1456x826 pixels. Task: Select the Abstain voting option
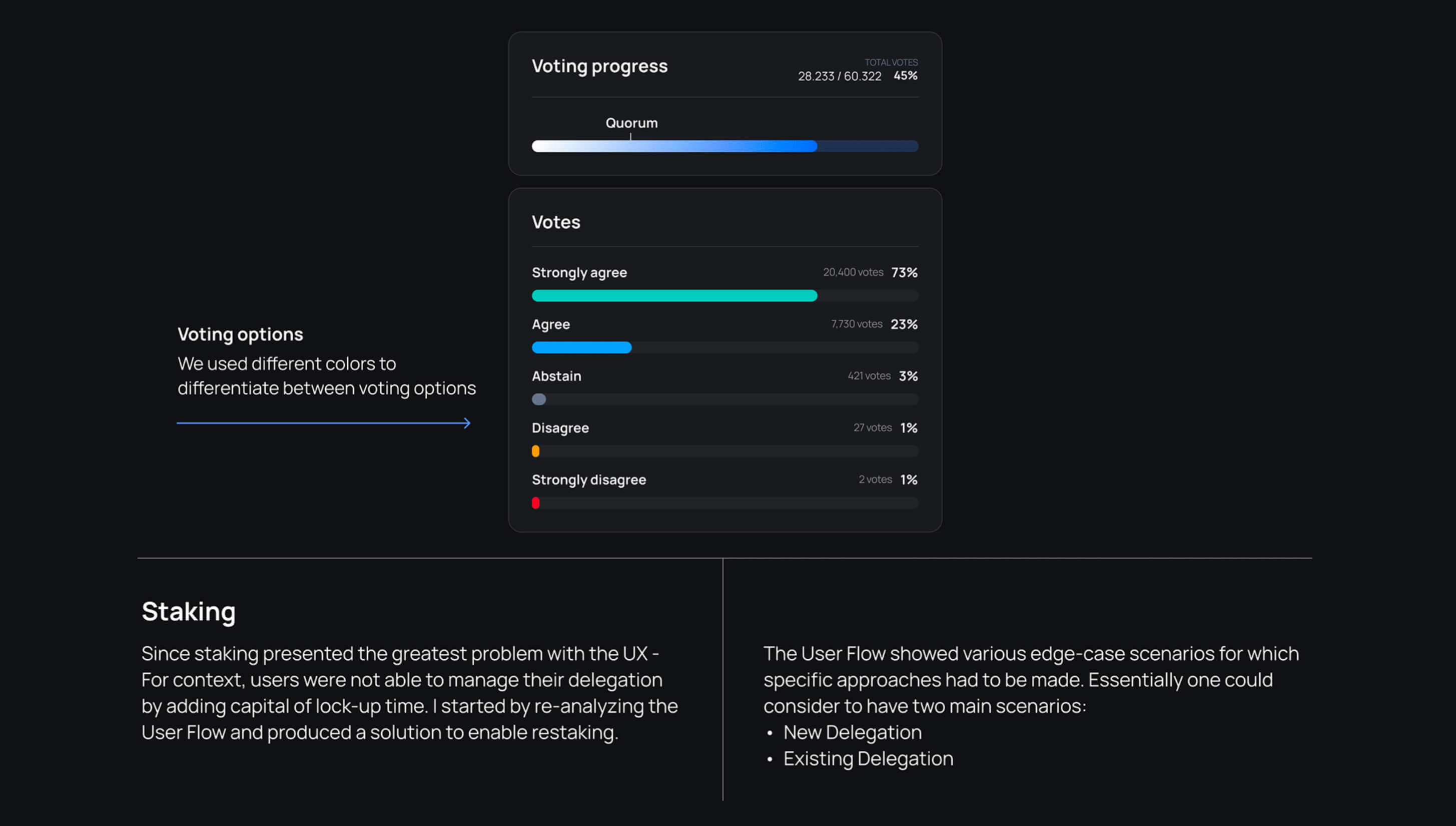(x=556, y=375)
